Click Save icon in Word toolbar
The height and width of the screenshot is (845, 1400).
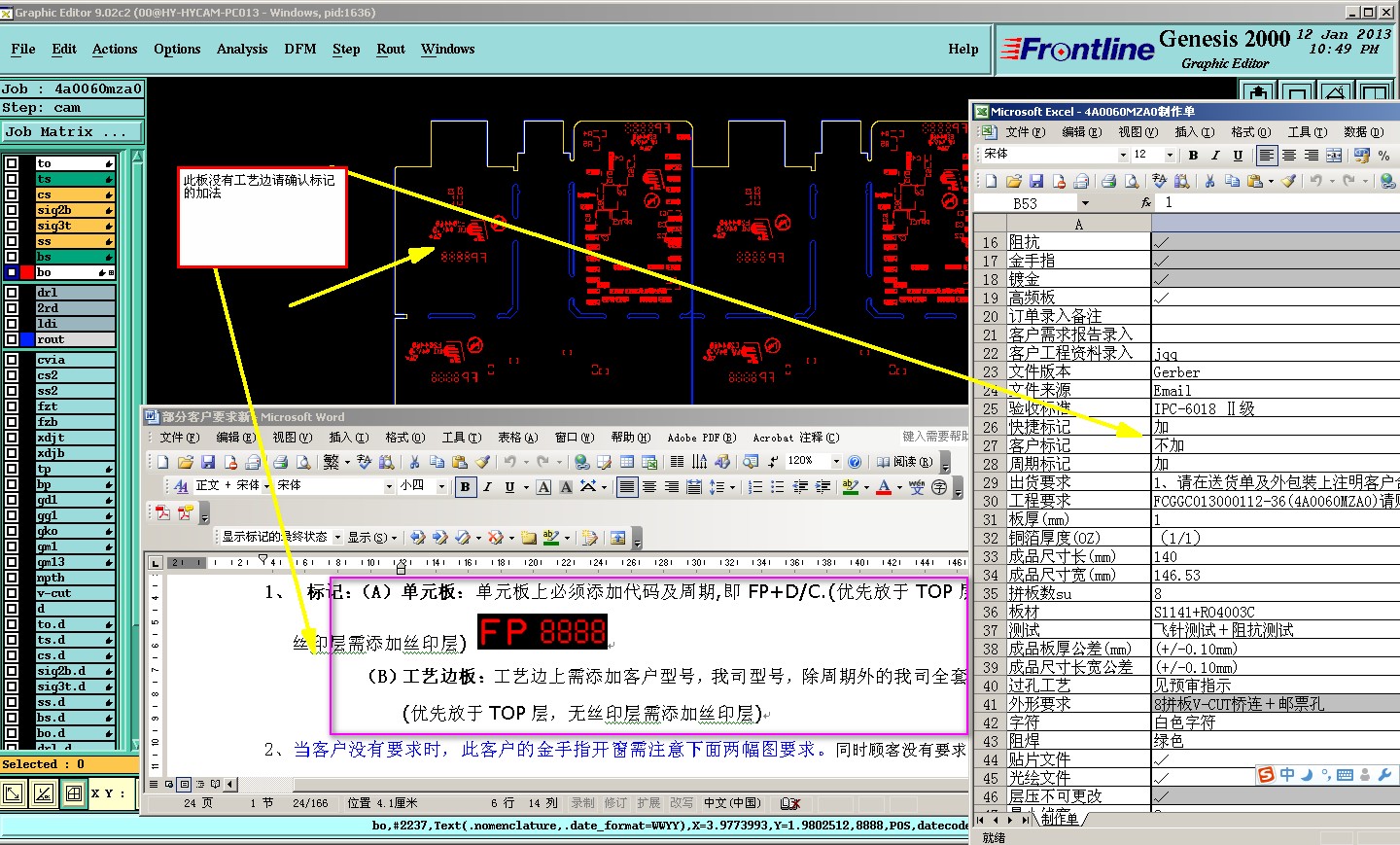(208, 462)
